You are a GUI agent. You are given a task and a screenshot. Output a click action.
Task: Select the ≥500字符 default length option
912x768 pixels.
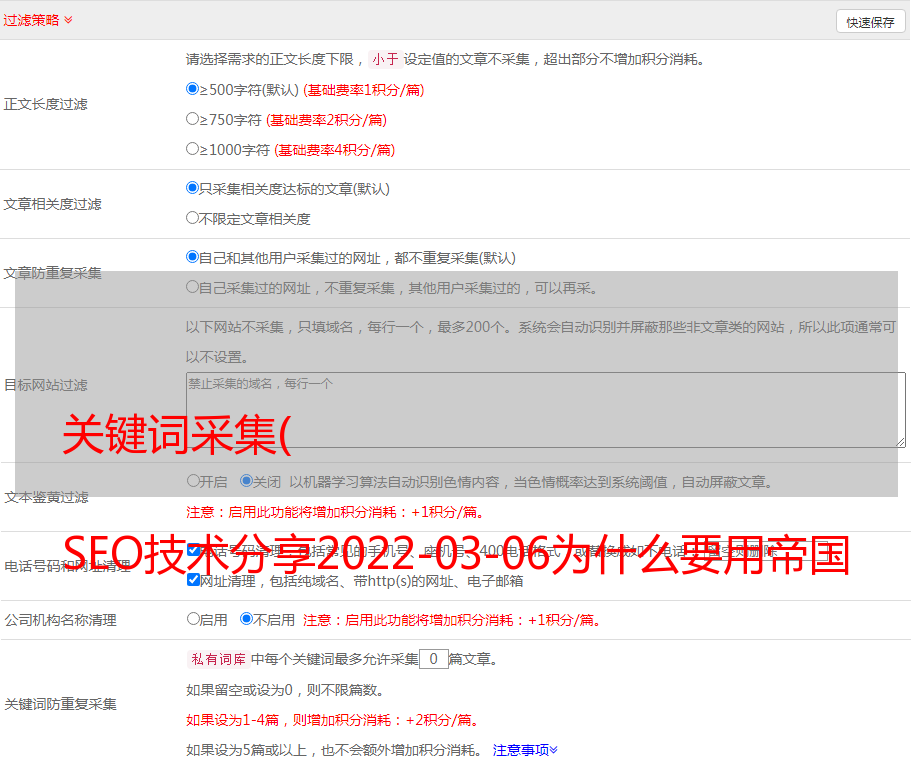point(192,88)
